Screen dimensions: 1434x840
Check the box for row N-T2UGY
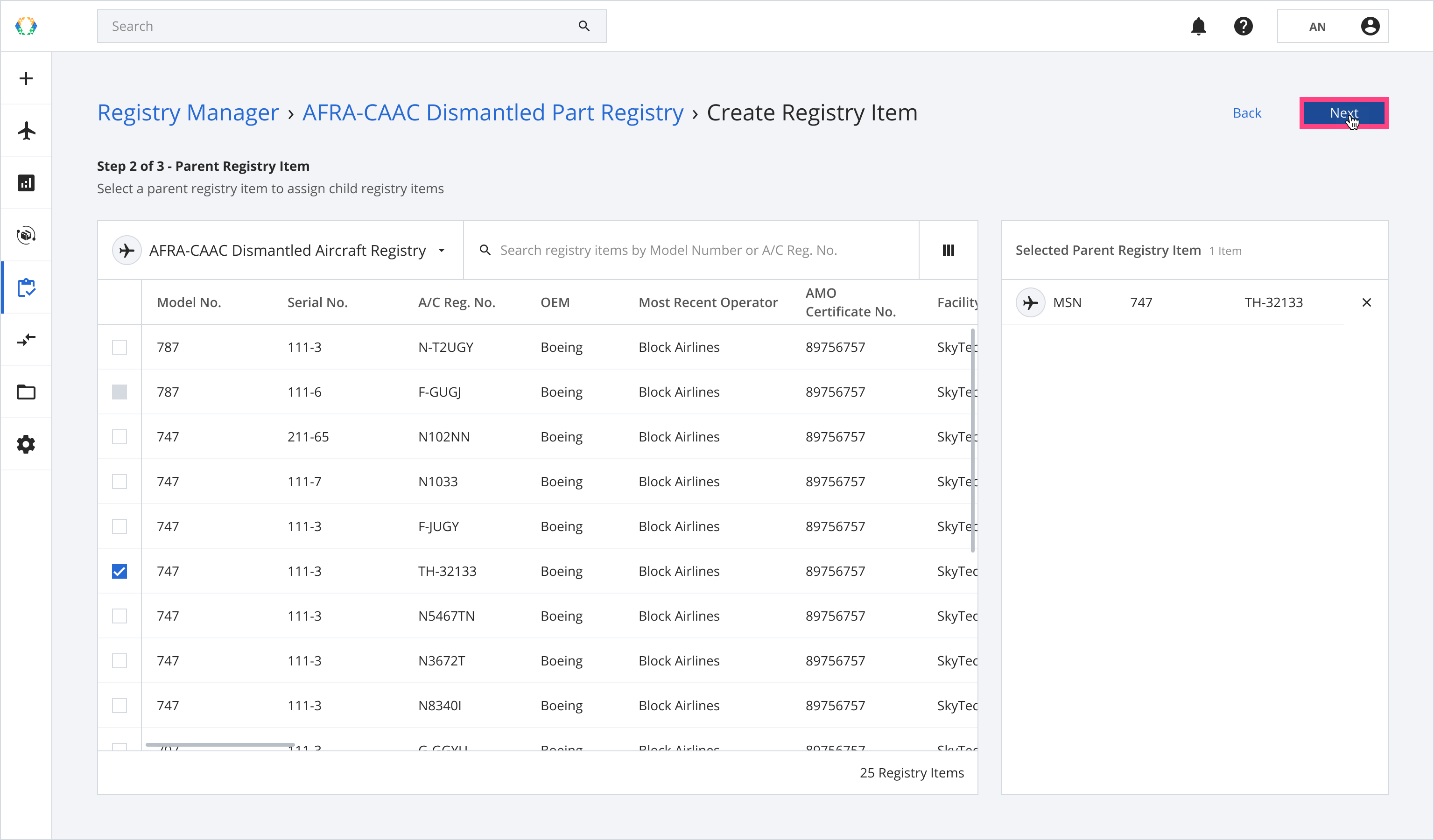[119, 347]
